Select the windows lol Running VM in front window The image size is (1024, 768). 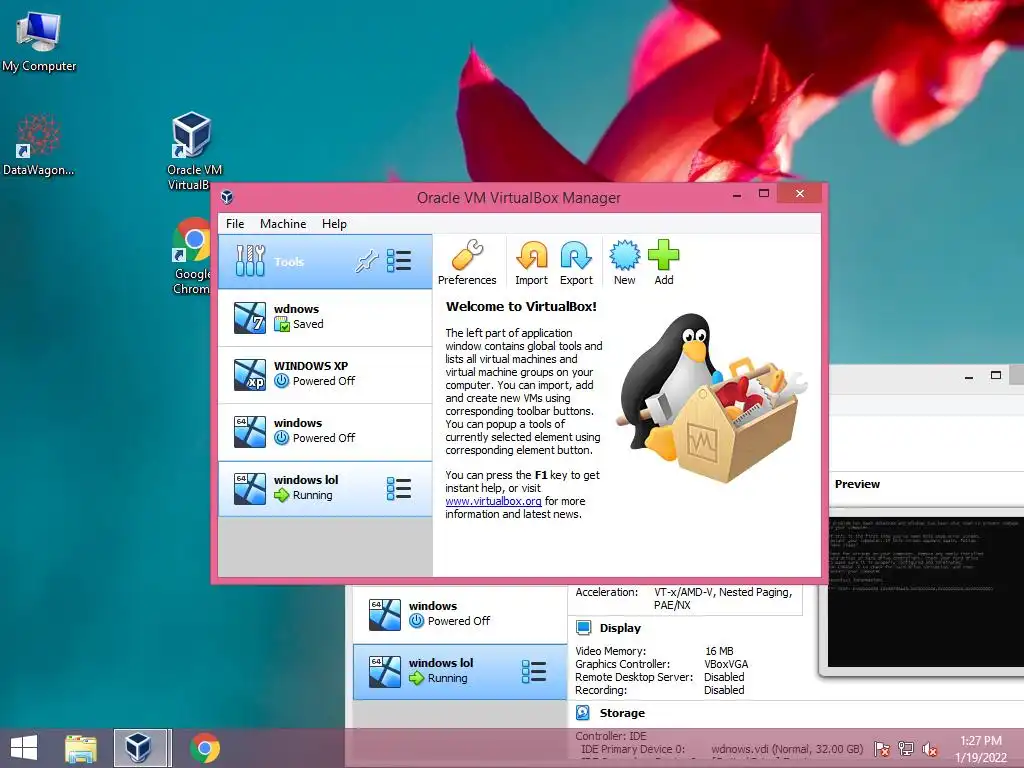(325, 488)
